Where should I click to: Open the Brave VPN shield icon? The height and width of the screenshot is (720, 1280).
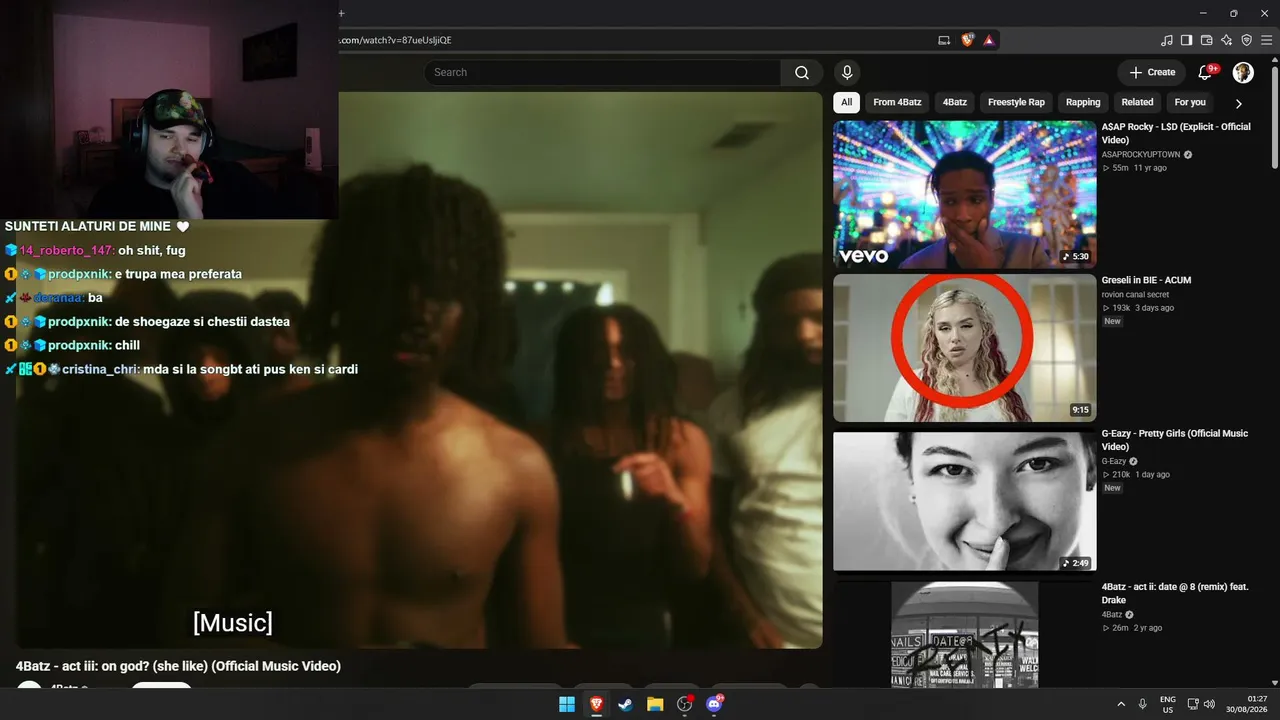tap(1246, 40)
